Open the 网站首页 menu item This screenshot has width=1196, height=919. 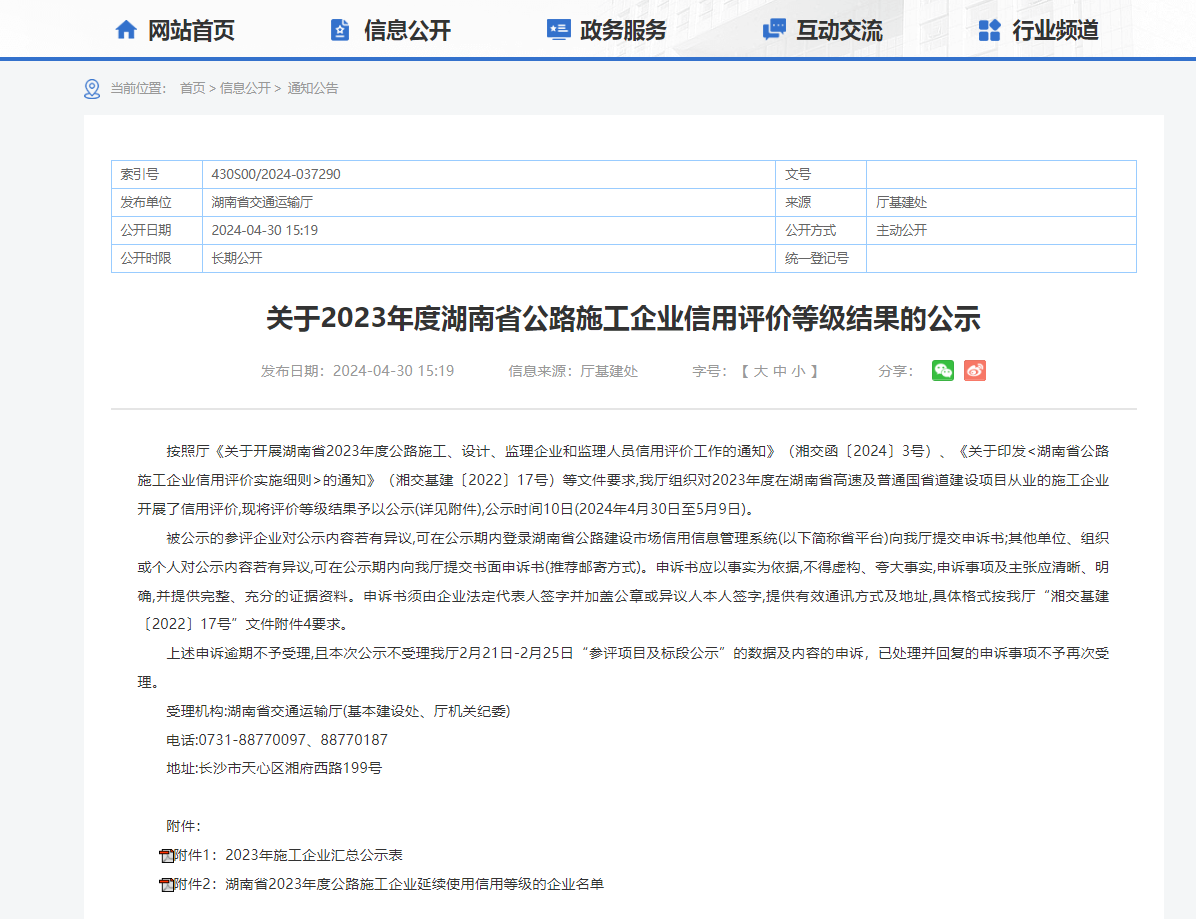(x=191, y=30)
